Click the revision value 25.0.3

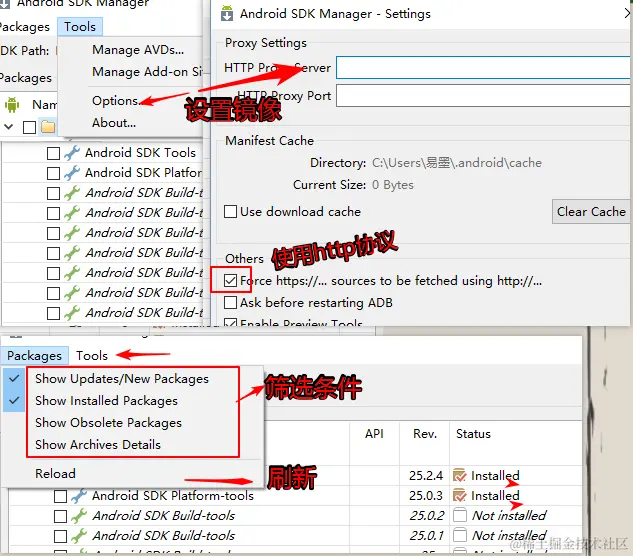point(426,495)
